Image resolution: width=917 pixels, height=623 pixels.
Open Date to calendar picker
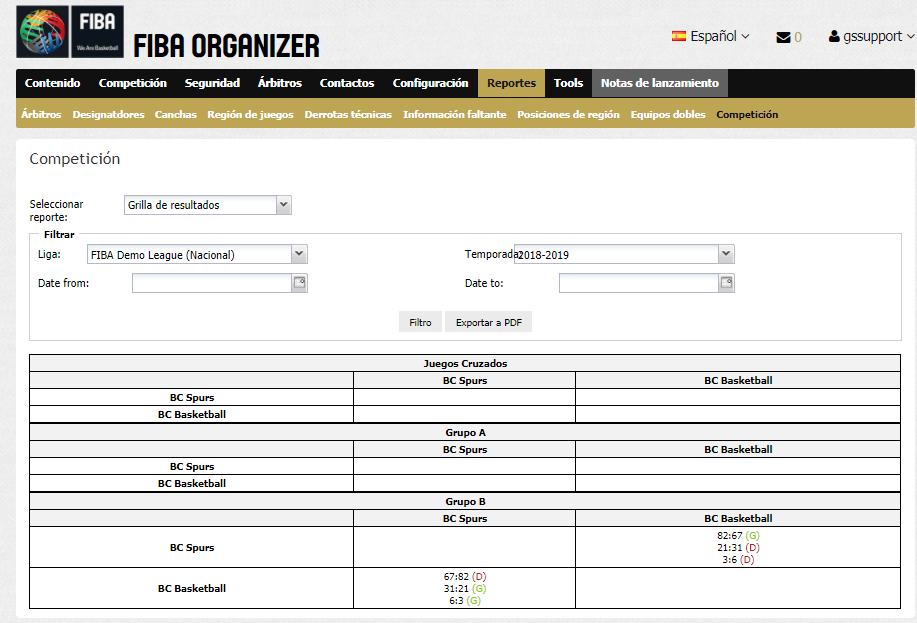[x=726, y=283]
